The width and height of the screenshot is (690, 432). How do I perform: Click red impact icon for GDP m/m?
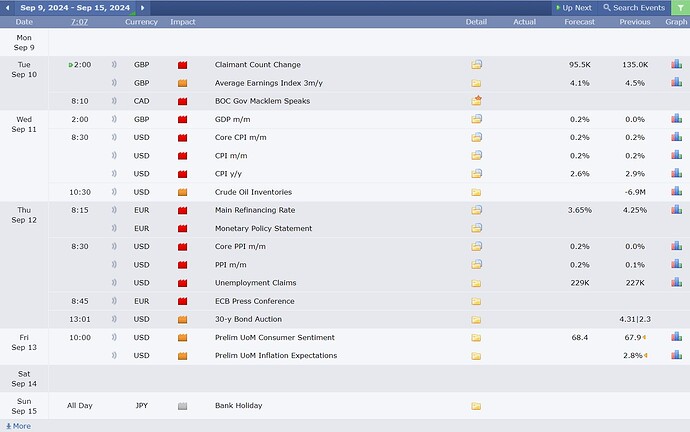tap(182, 119)
